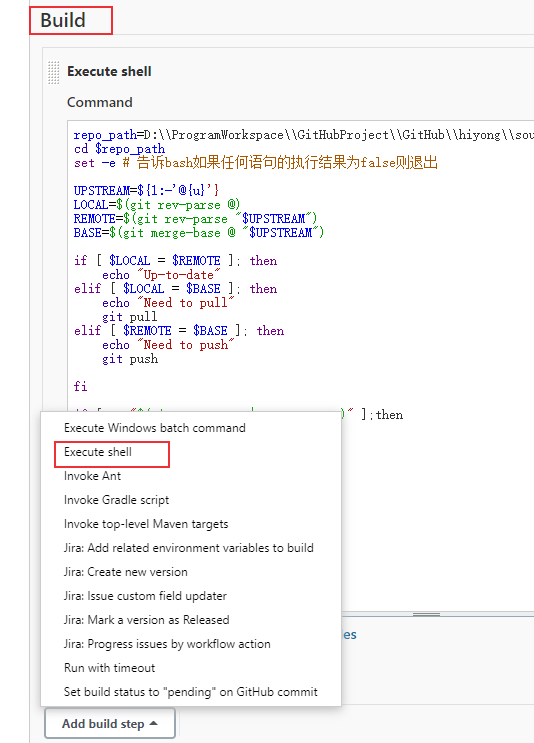534x743 pixels.
Task: Choose Jira: Mark a version as Released
Action: [146, 620]
